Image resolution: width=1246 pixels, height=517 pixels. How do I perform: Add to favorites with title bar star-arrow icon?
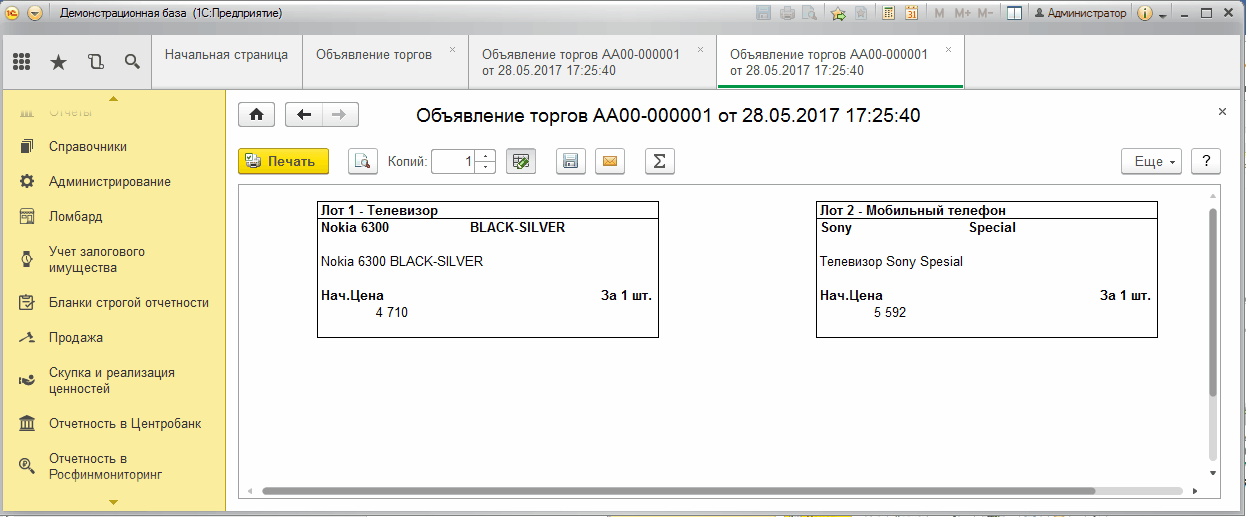(x=838, y=13)
